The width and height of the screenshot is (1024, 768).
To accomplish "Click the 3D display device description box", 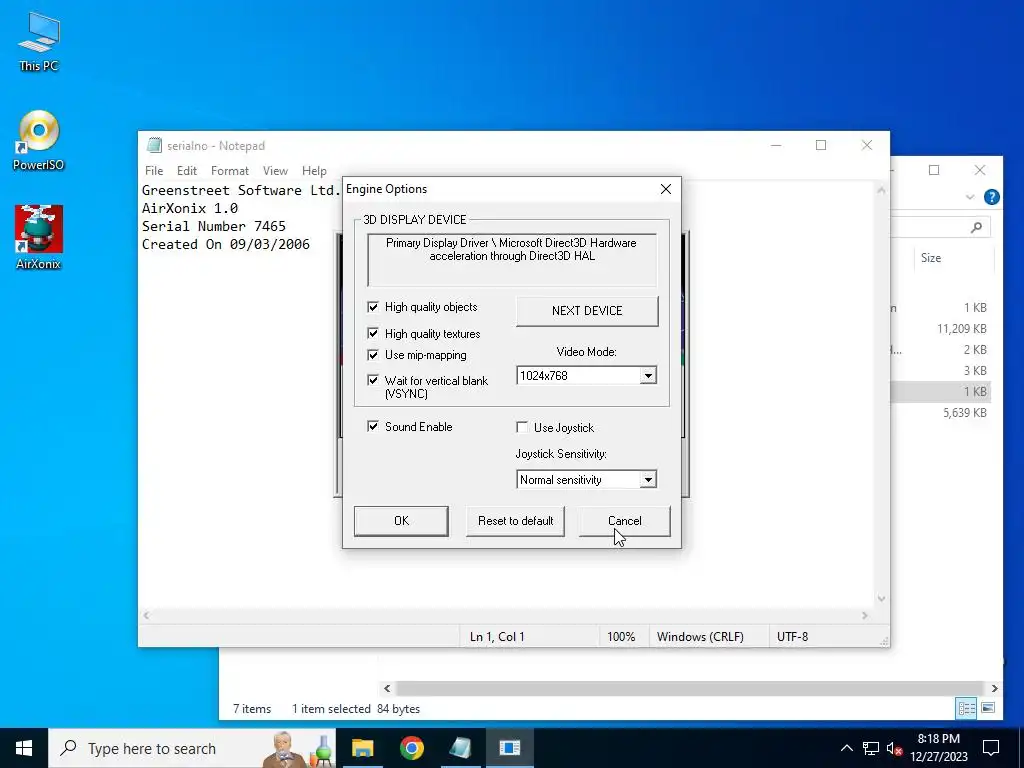I will [512, 260].
